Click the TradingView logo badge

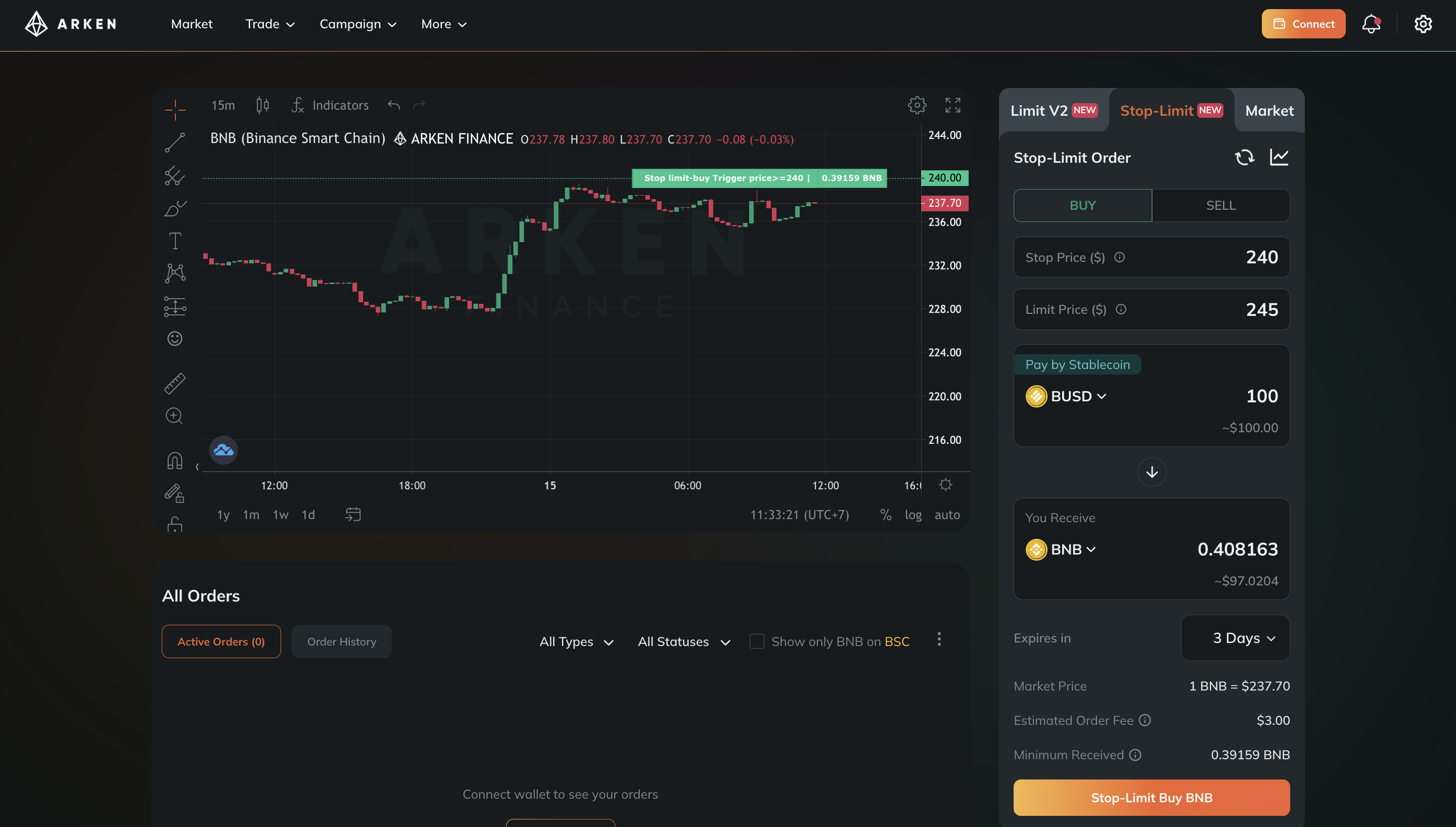224,450
